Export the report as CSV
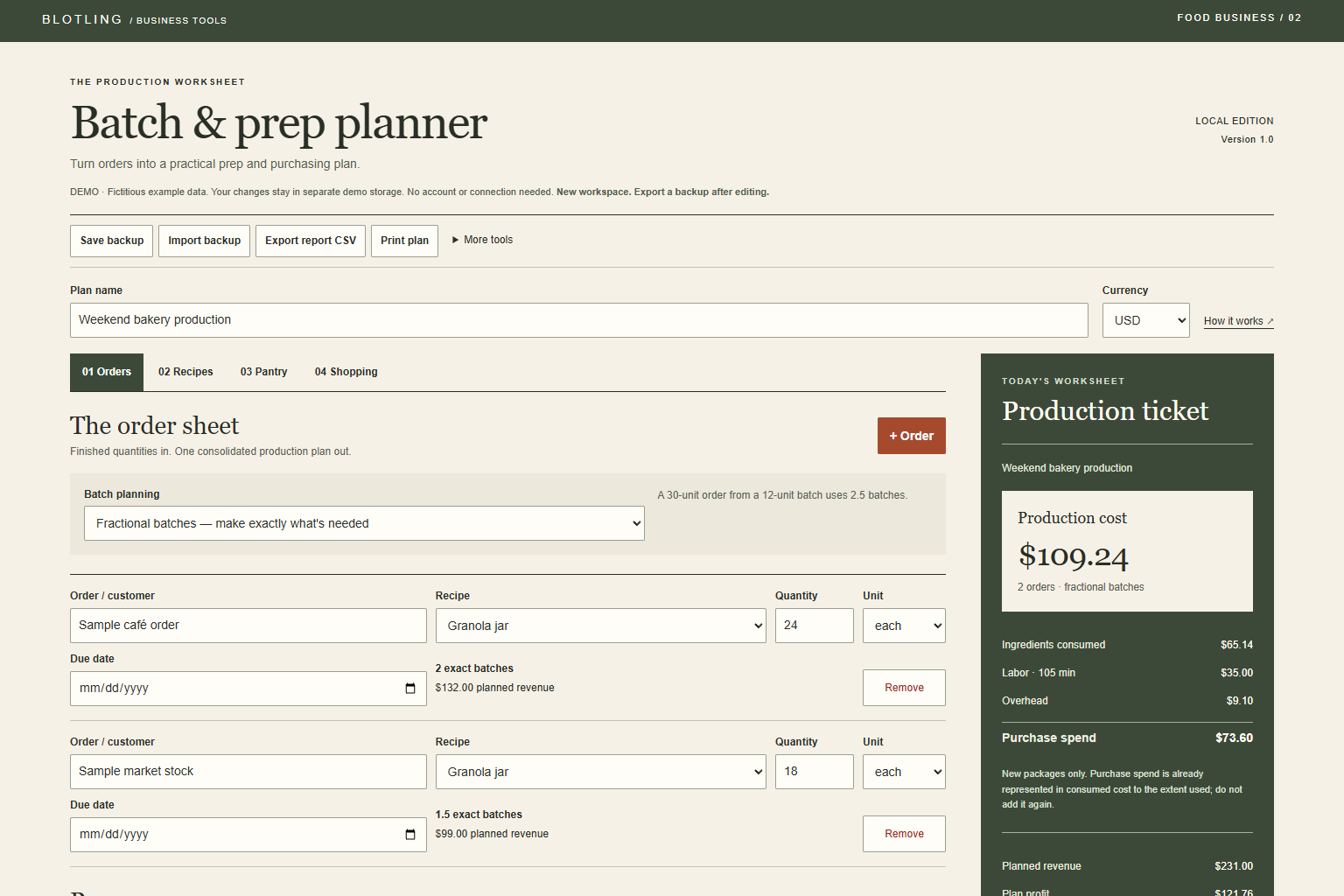This screenshot has height=896, width=1344. pos(311,241)
